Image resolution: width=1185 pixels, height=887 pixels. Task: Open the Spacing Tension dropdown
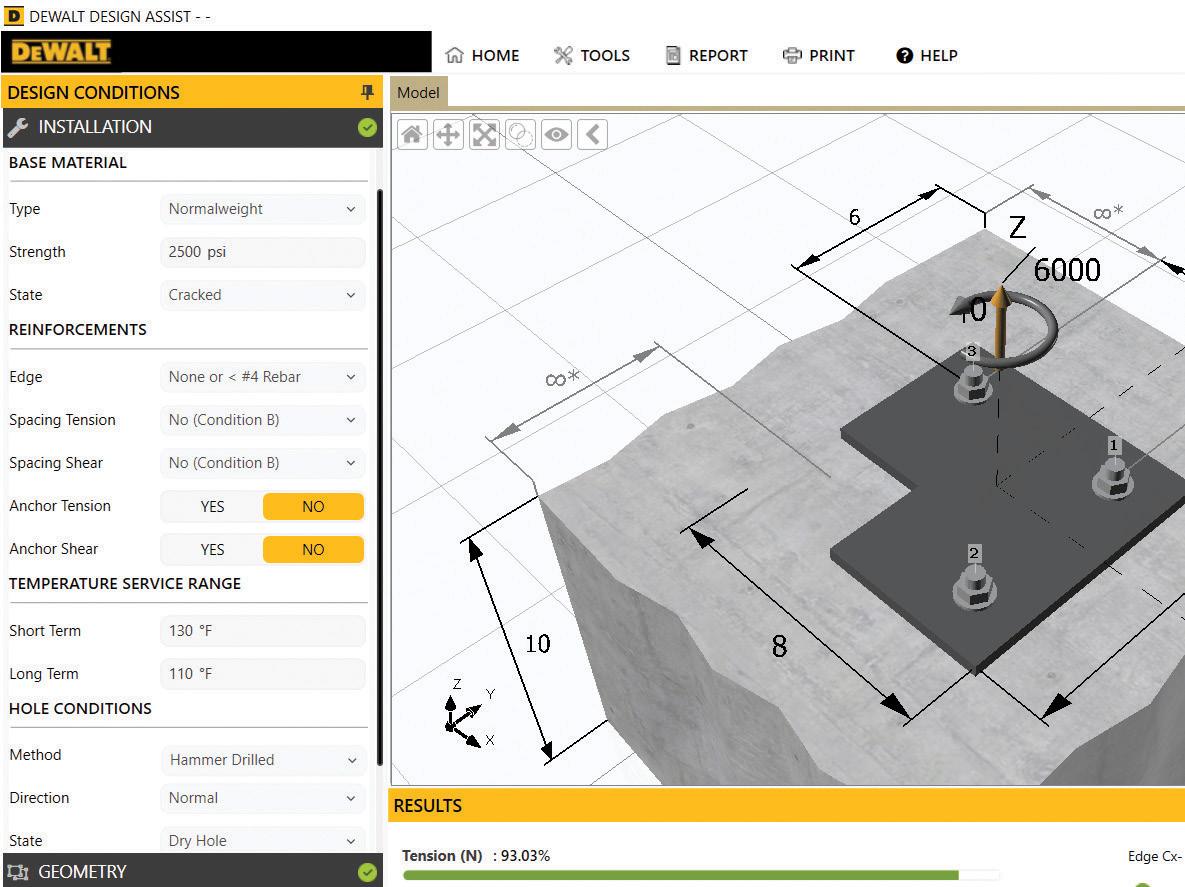[262, 420]
